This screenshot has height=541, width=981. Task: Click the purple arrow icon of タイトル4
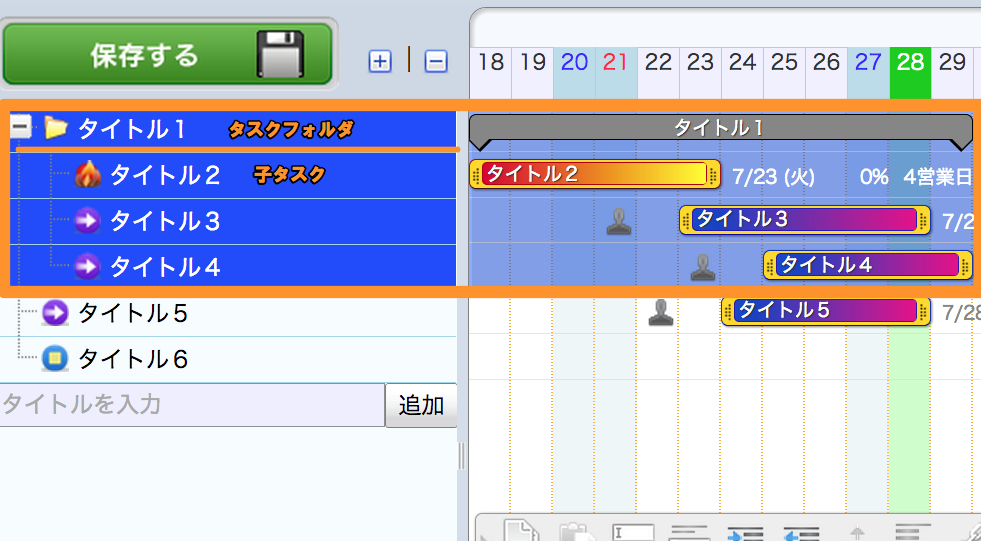(87, 268)
